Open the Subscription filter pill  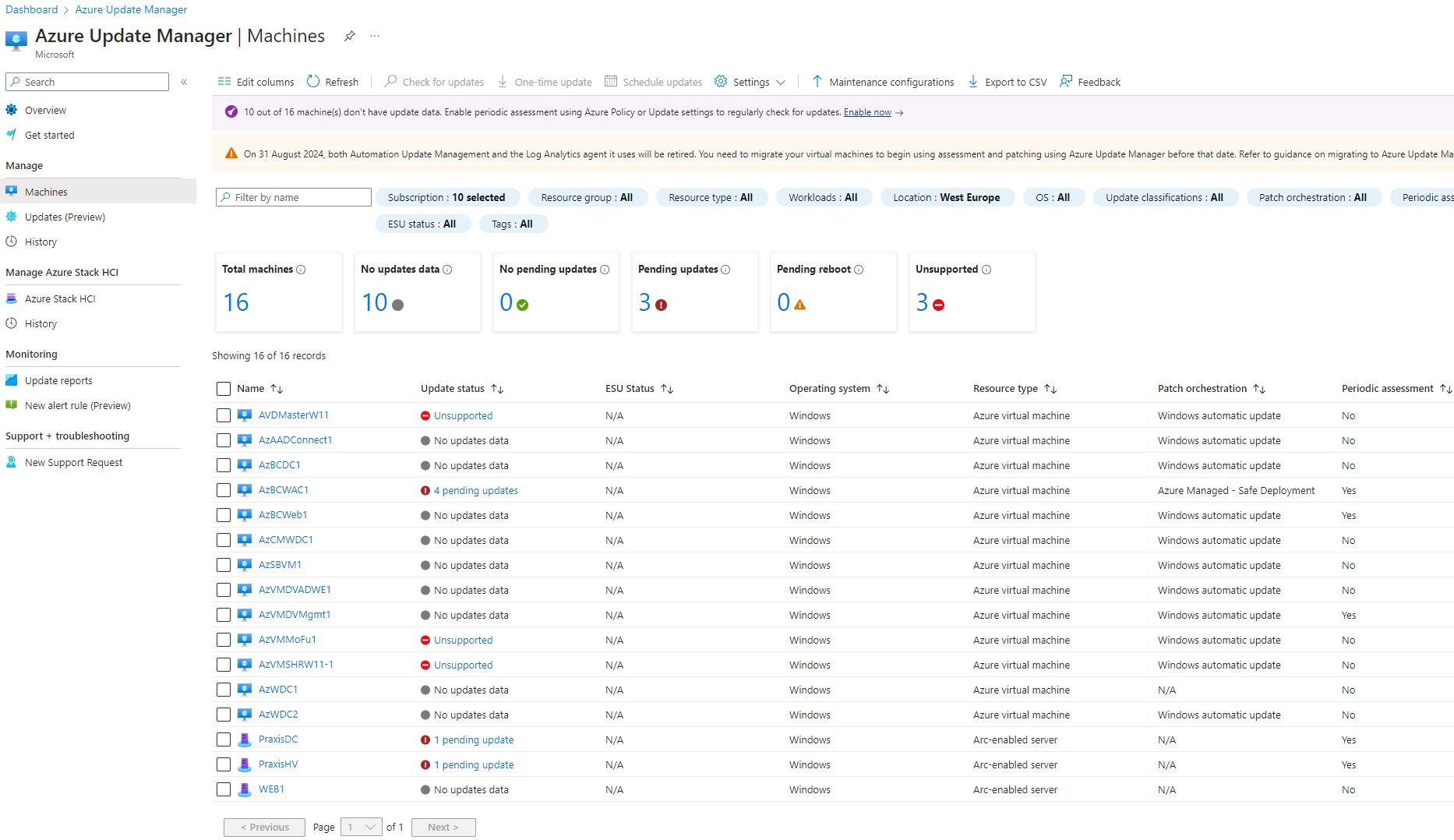[446, 198]
